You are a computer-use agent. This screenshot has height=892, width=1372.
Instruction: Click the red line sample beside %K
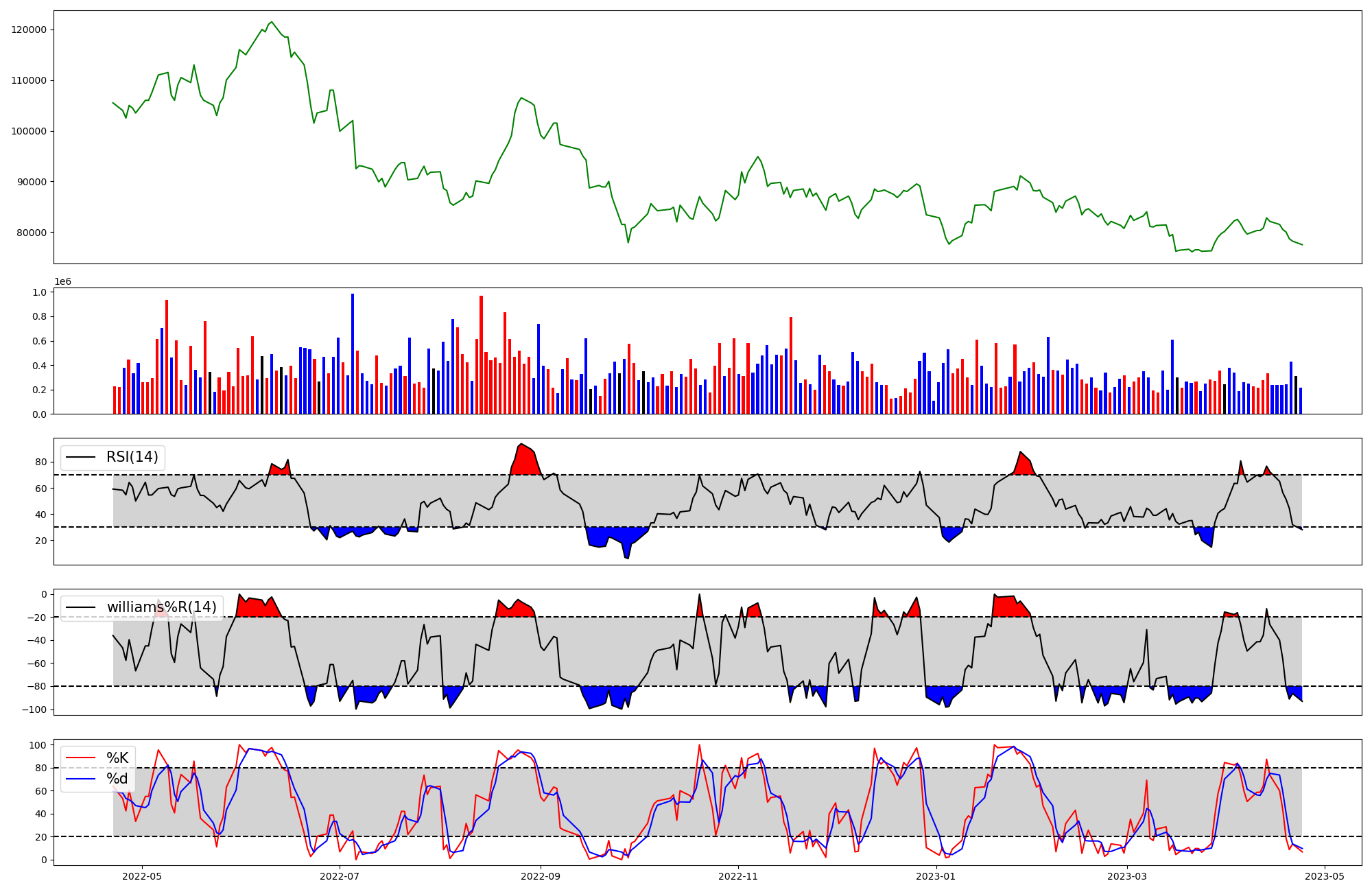tap(80, 758)
